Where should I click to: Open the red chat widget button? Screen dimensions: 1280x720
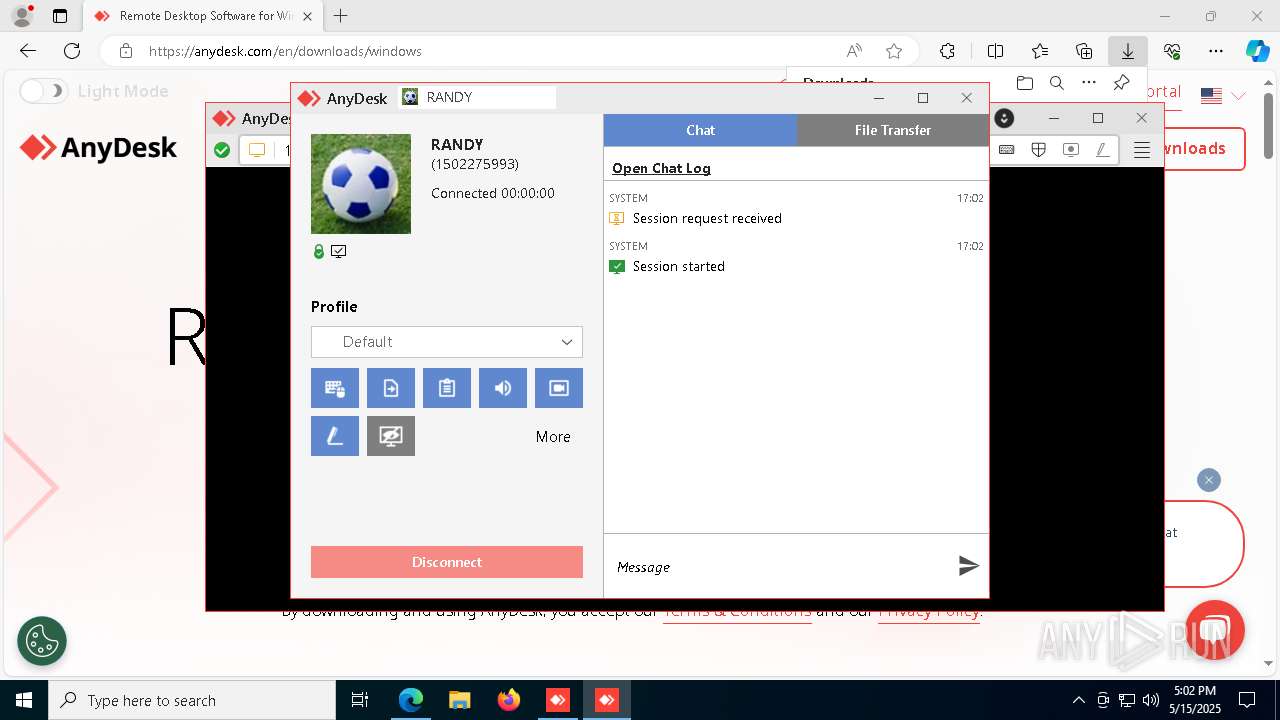(1214, 630)
